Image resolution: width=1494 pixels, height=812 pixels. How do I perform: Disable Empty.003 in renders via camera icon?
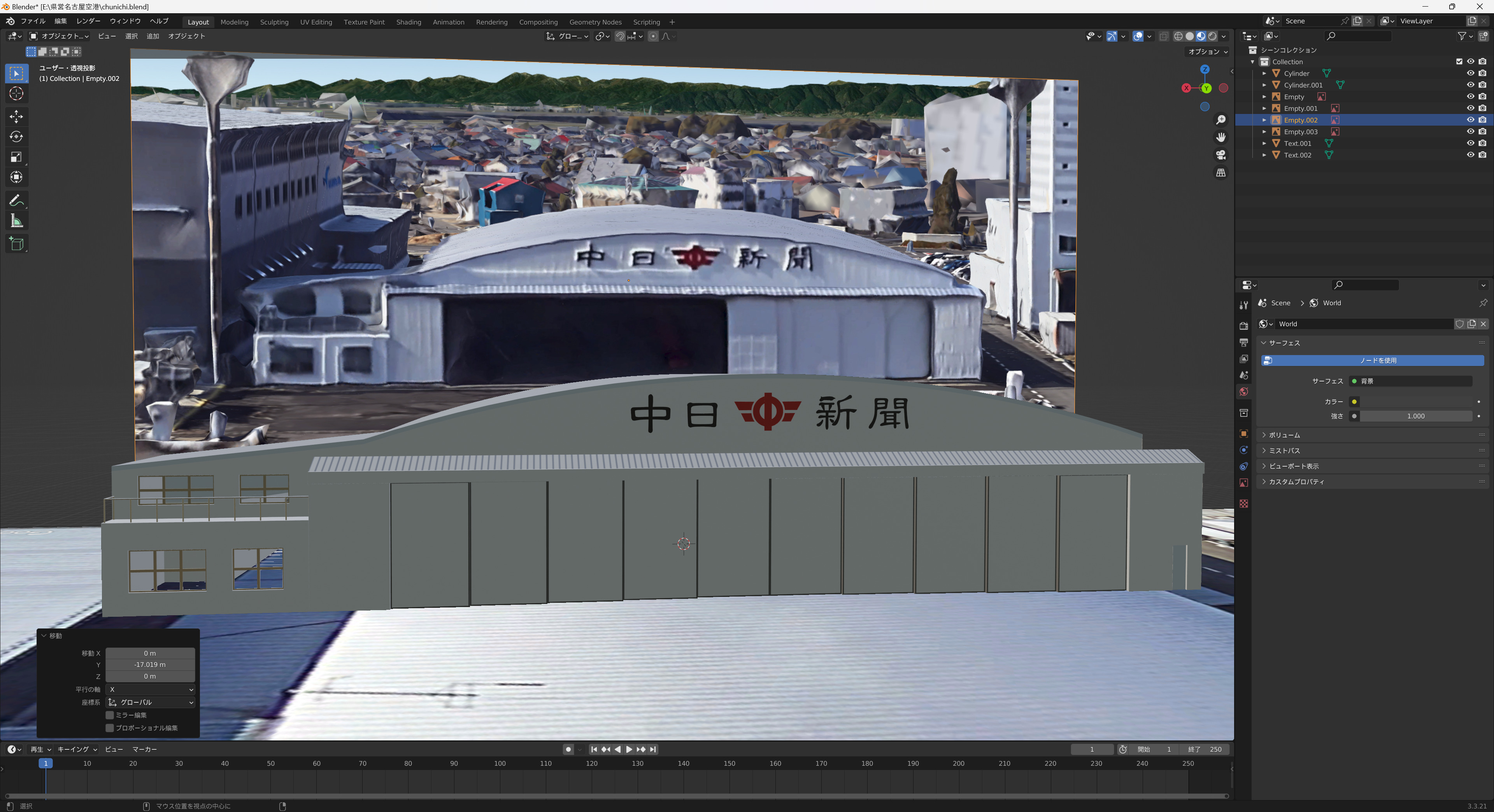pyautogui.click(x=1482, y=131)
